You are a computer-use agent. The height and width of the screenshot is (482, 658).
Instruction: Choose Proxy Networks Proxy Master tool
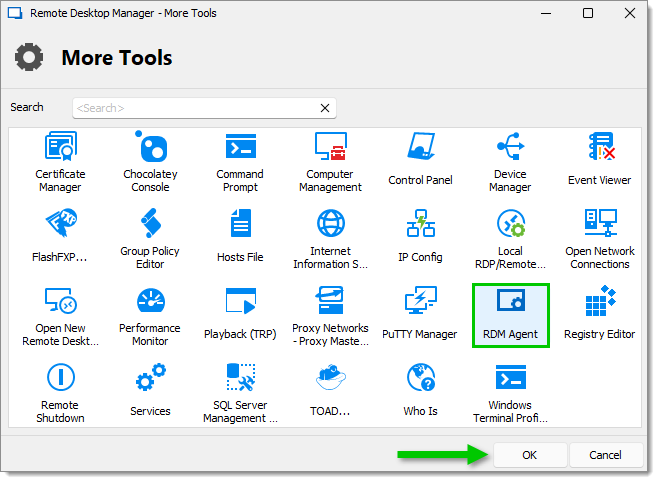tap(330, 315)
